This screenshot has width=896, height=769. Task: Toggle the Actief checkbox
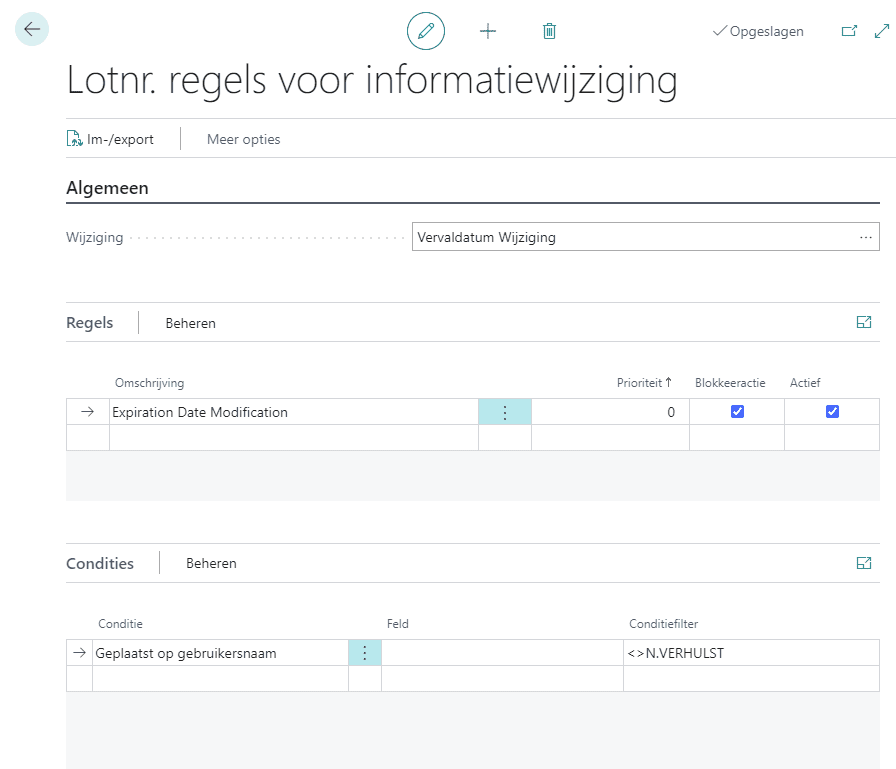point(832,412)
